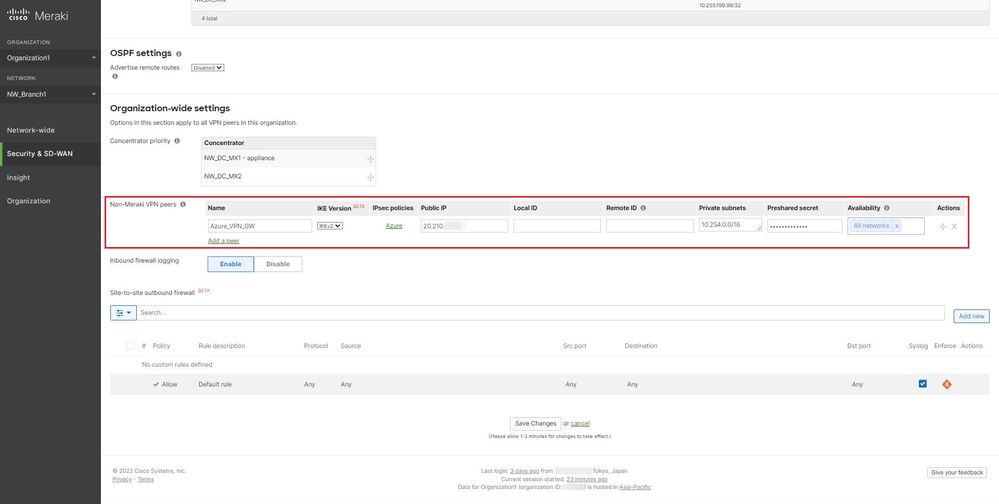Delete the Azure_VPN_GW peer row

point(954,227)
